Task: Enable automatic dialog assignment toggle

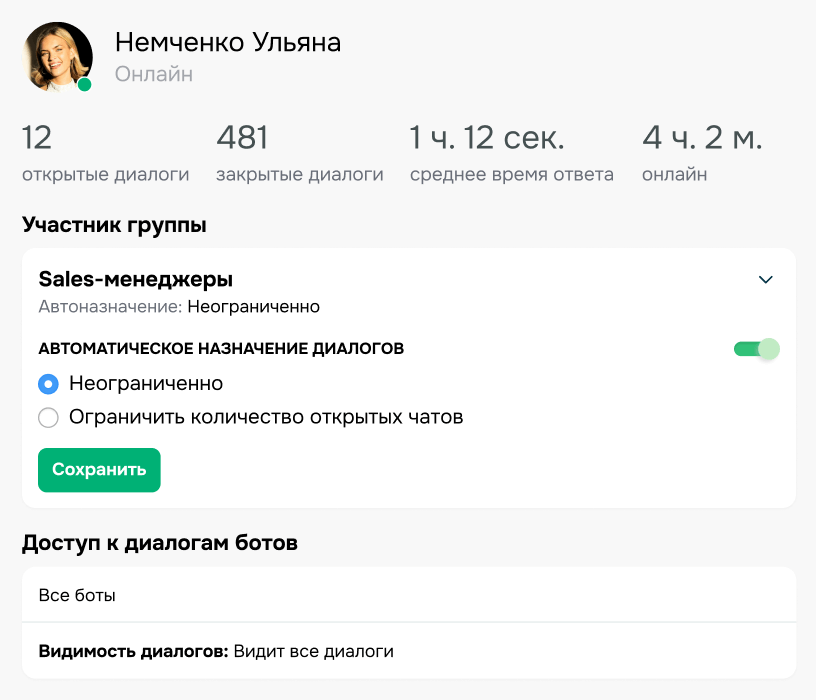Action: [x=756, y=350]
